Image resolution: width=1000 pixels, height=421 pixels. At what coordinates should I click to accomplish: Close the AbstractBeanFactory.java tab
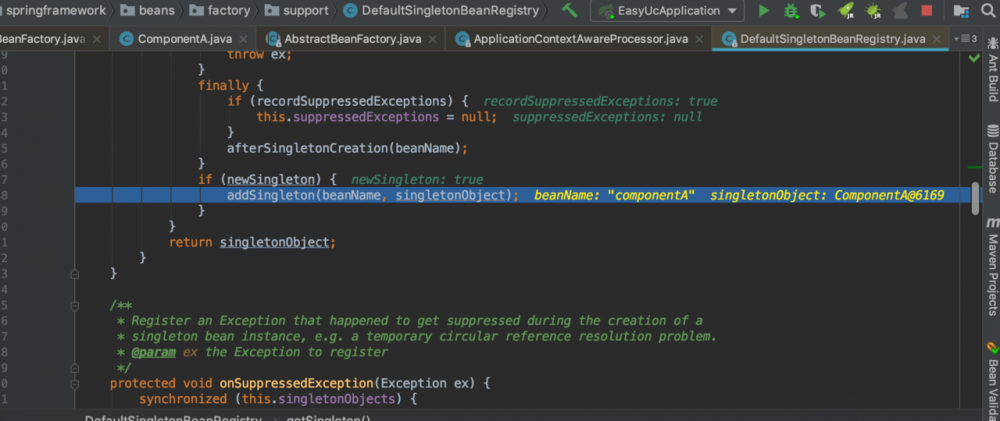point(433,39)
